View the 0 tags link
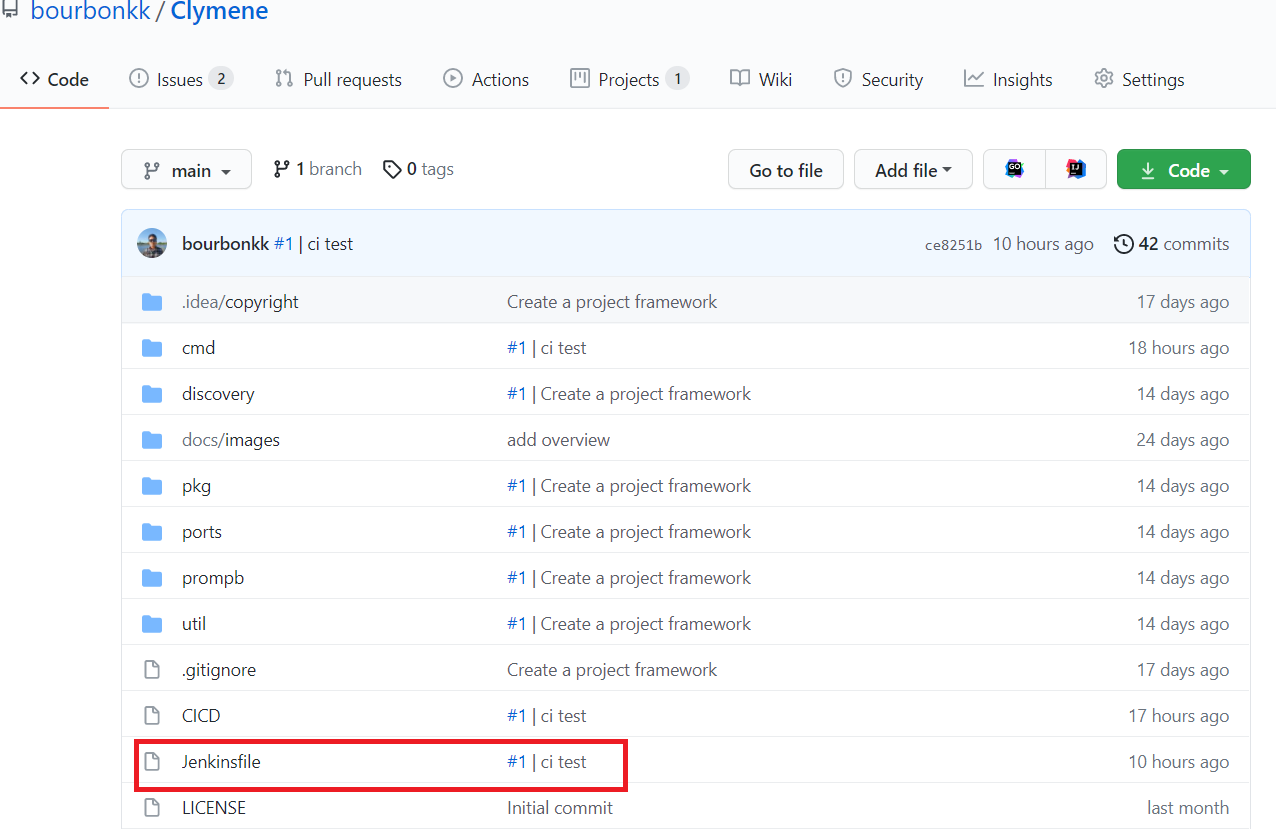Viewport: 1276px width, 829px height. [418, 169]
